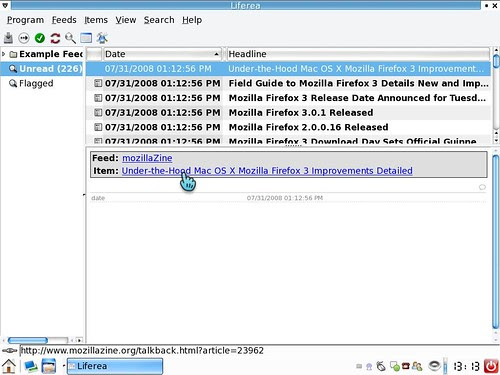Click the red power button on taskbar
The width and height of the screenshot is (500, 375).
[491, 366]
